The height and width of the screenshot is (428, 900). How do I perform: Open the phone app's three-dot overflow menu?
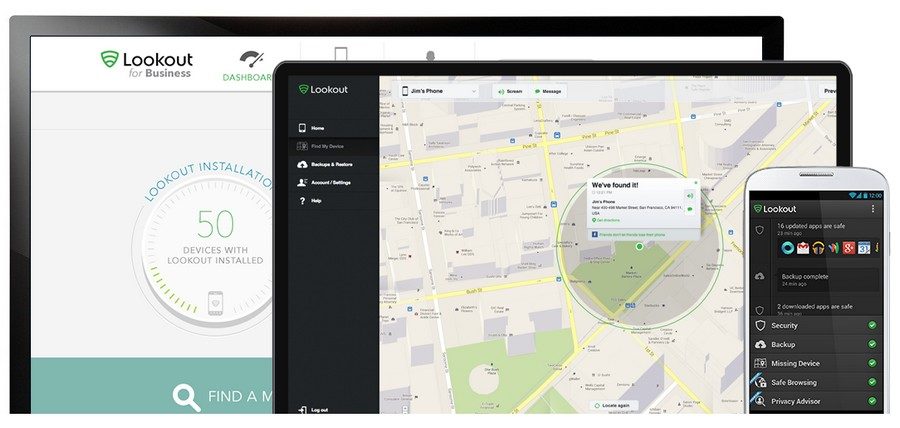[873, 208]
